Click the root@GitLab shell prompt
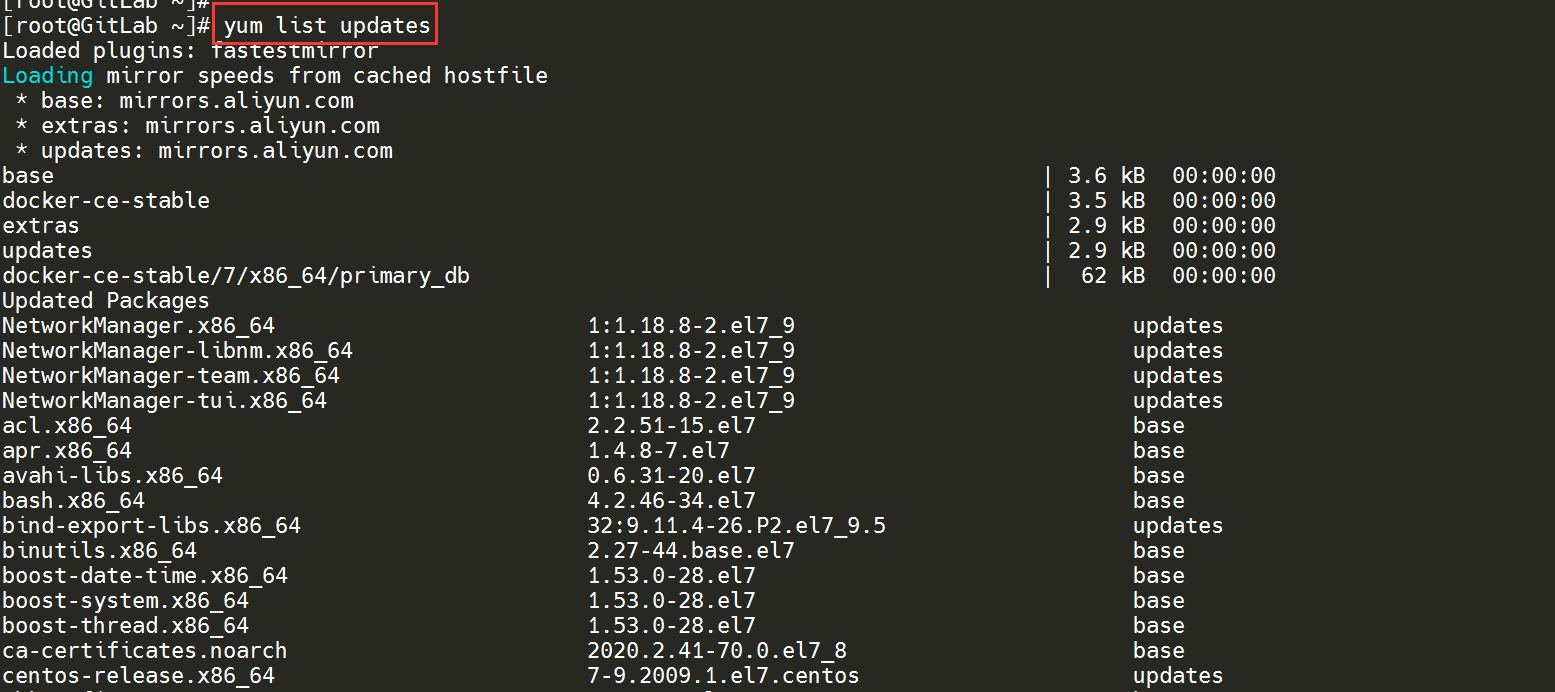1555x692 pixels. [106, 26]
